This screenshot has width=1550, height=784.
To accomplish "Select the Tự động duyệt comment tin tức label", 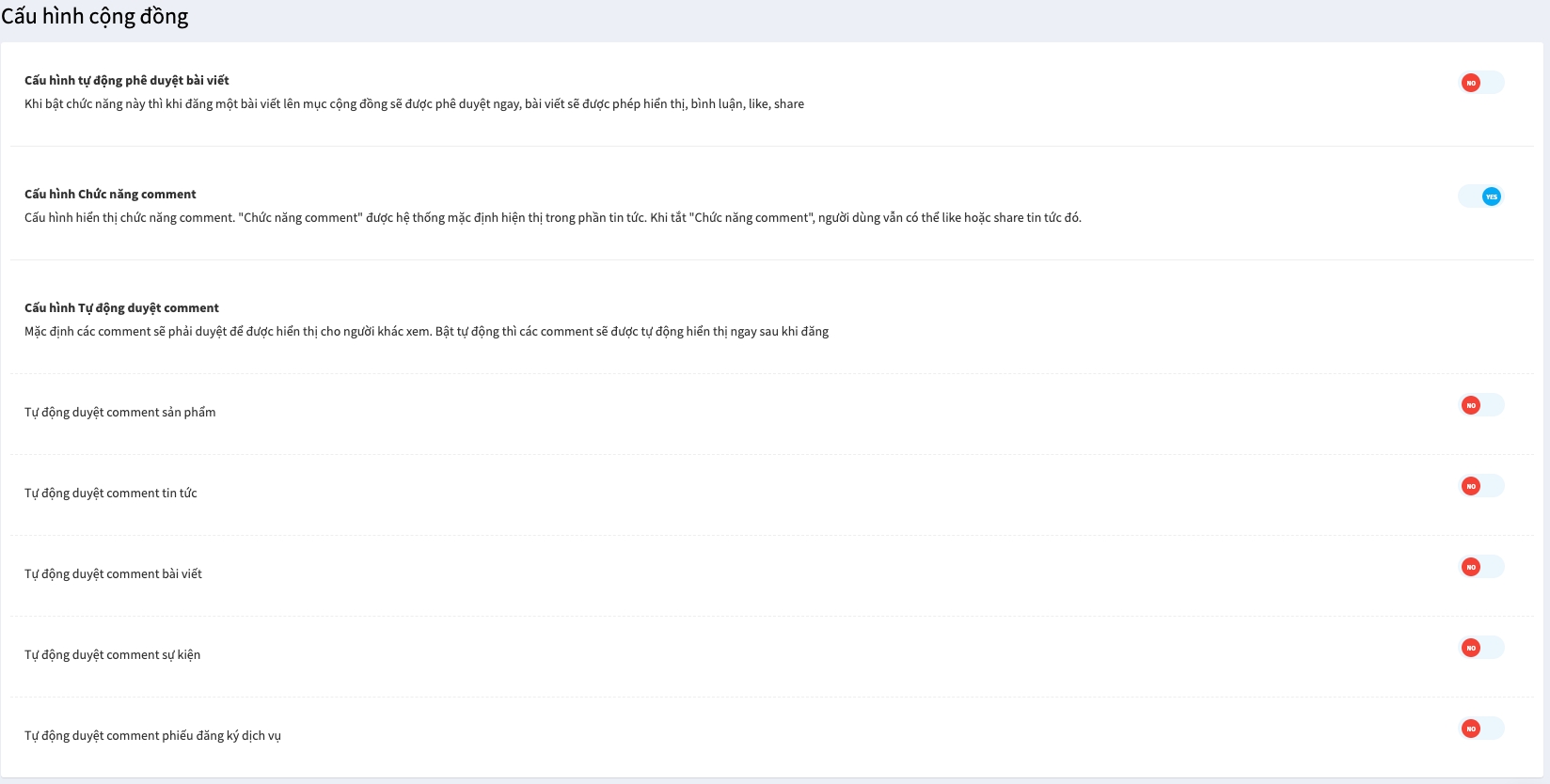I will [111, 494].
